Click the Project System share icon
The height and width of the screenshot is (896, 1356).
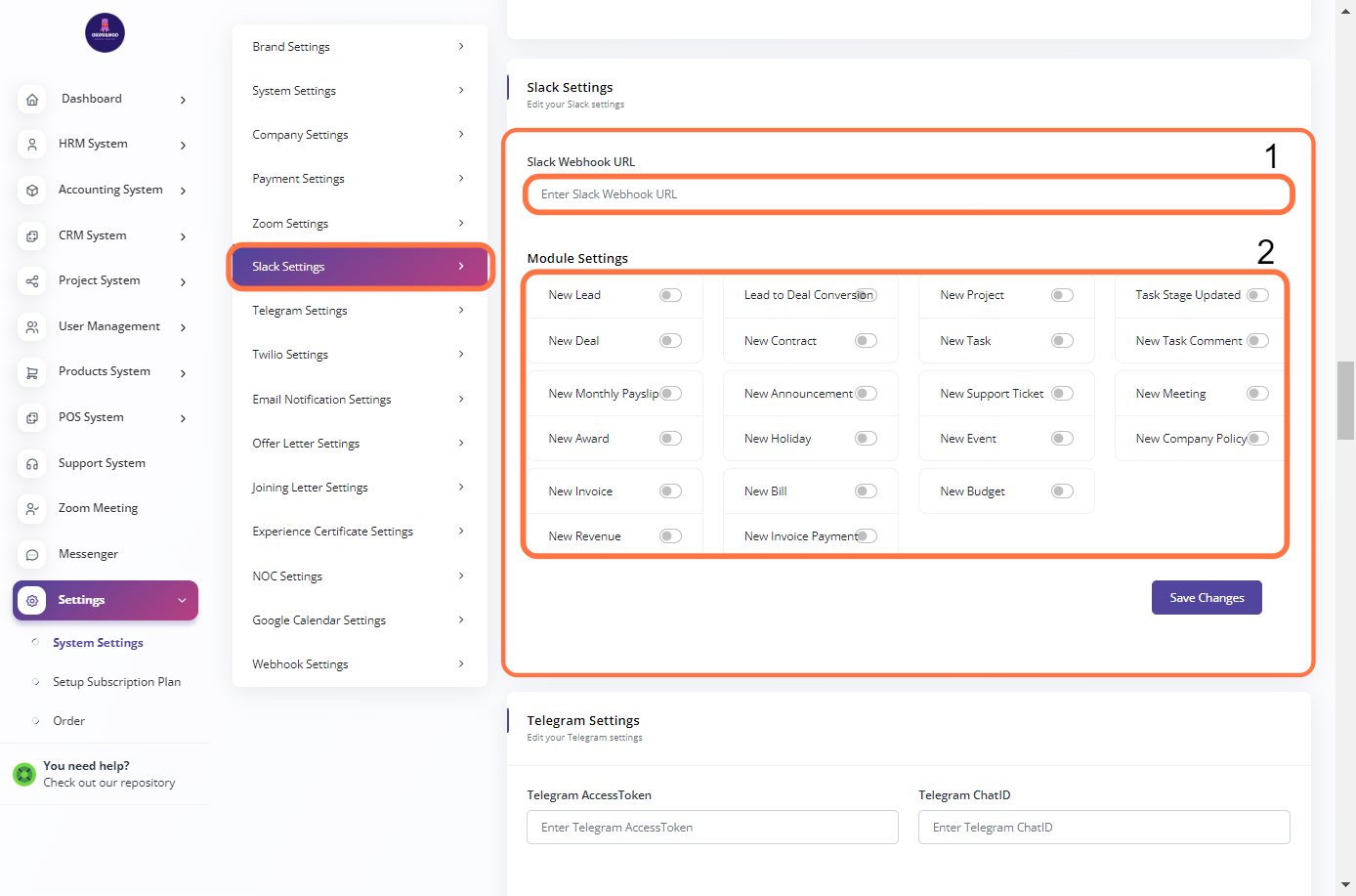click(x=32, y=281)
